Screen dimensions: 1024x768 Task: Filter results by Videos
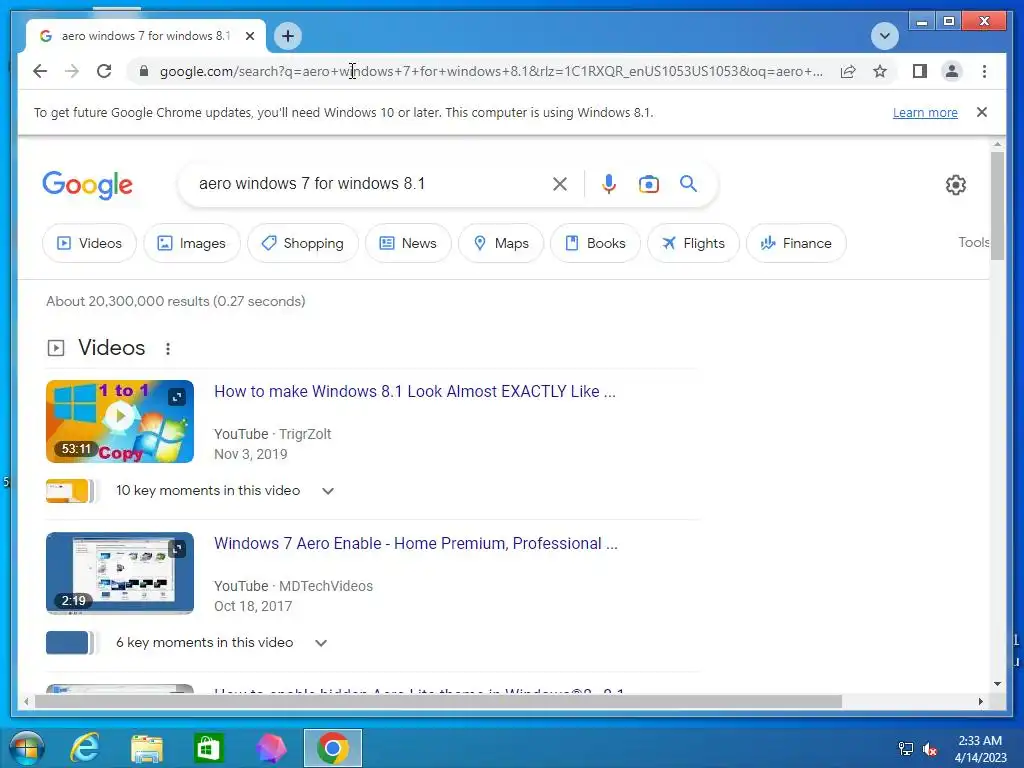(x=89, y=243)
